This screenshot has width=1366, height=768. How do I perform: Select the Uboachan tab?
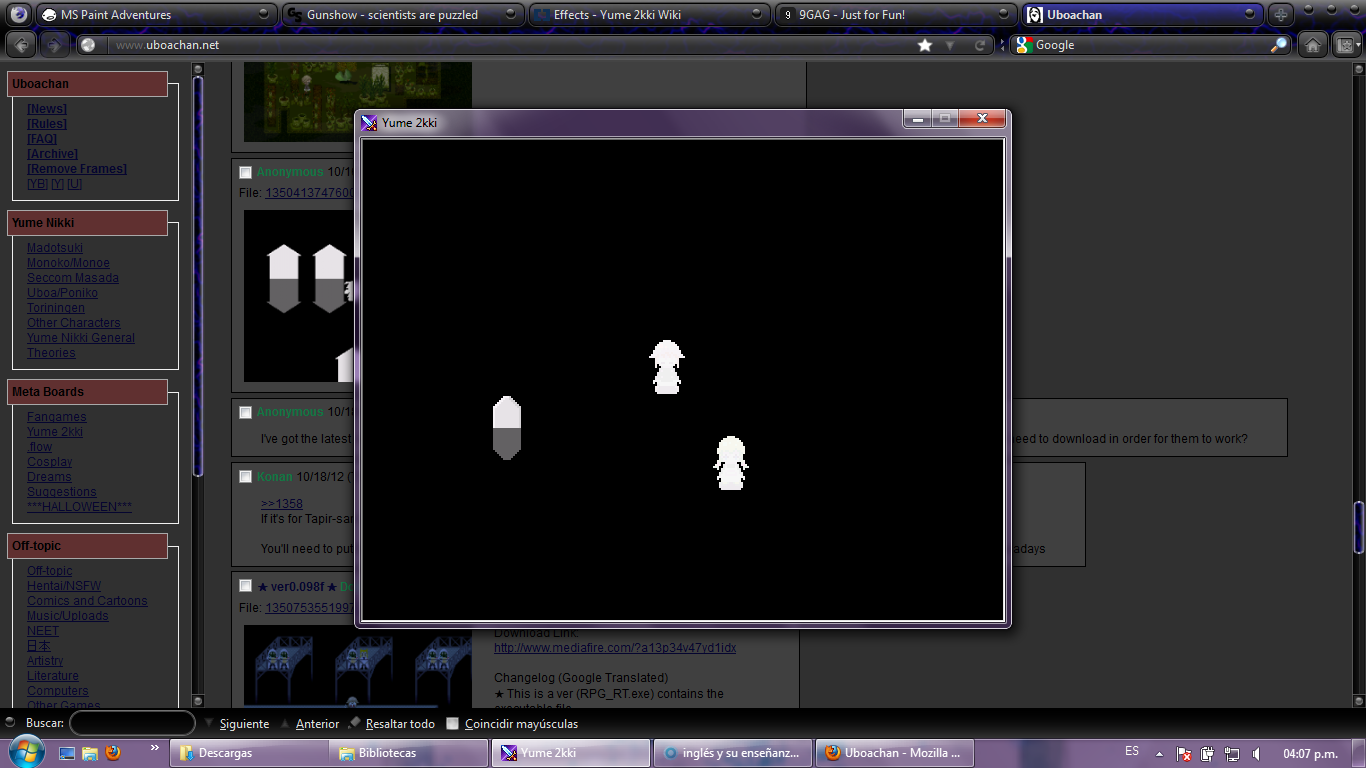pyautogui.click(x=1143, y=15)
